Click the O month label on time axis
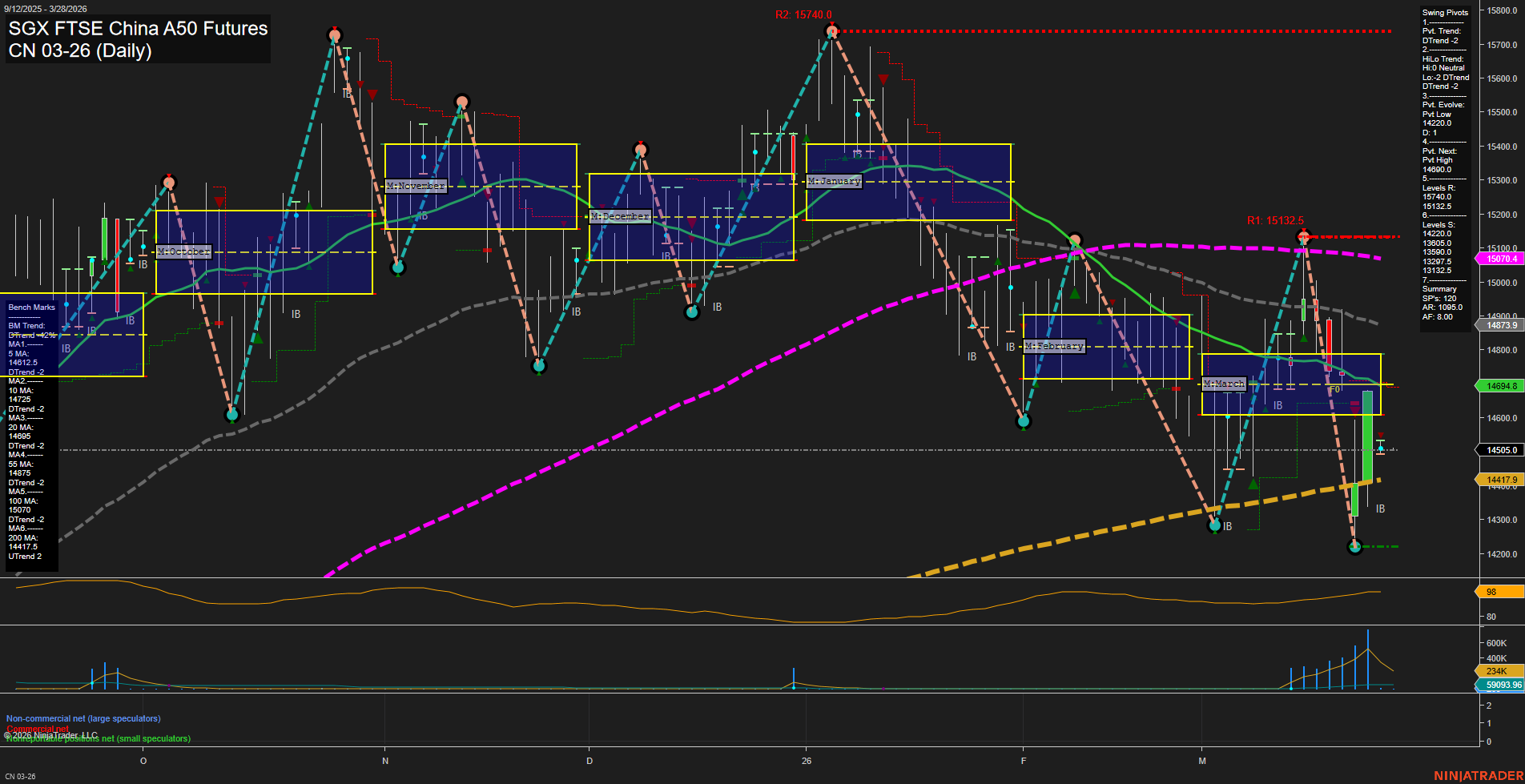This screenshot has height=784, width=1525. (143, 761)
